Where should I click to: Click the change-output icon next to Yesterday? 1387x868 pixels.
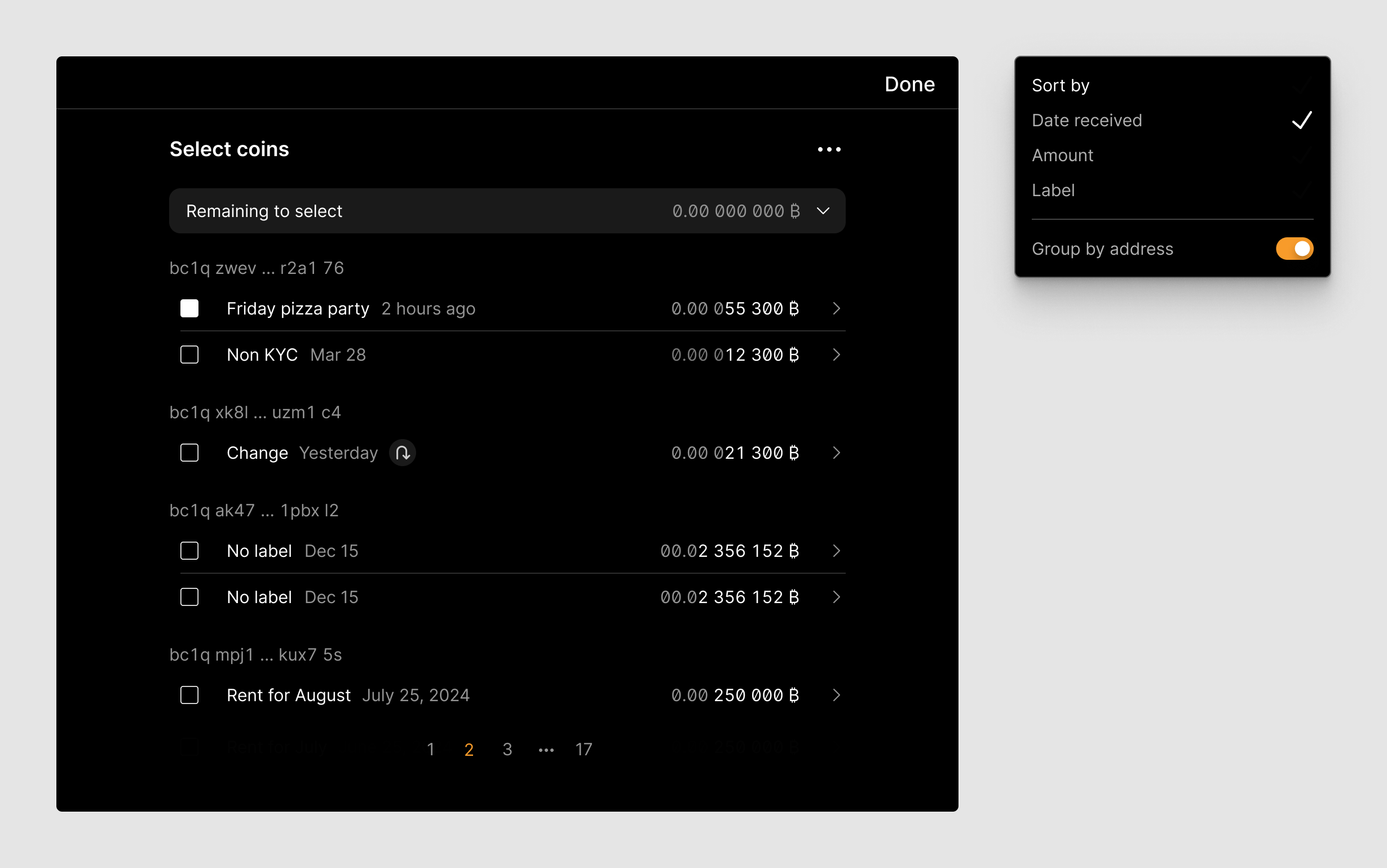pos(403,453)
